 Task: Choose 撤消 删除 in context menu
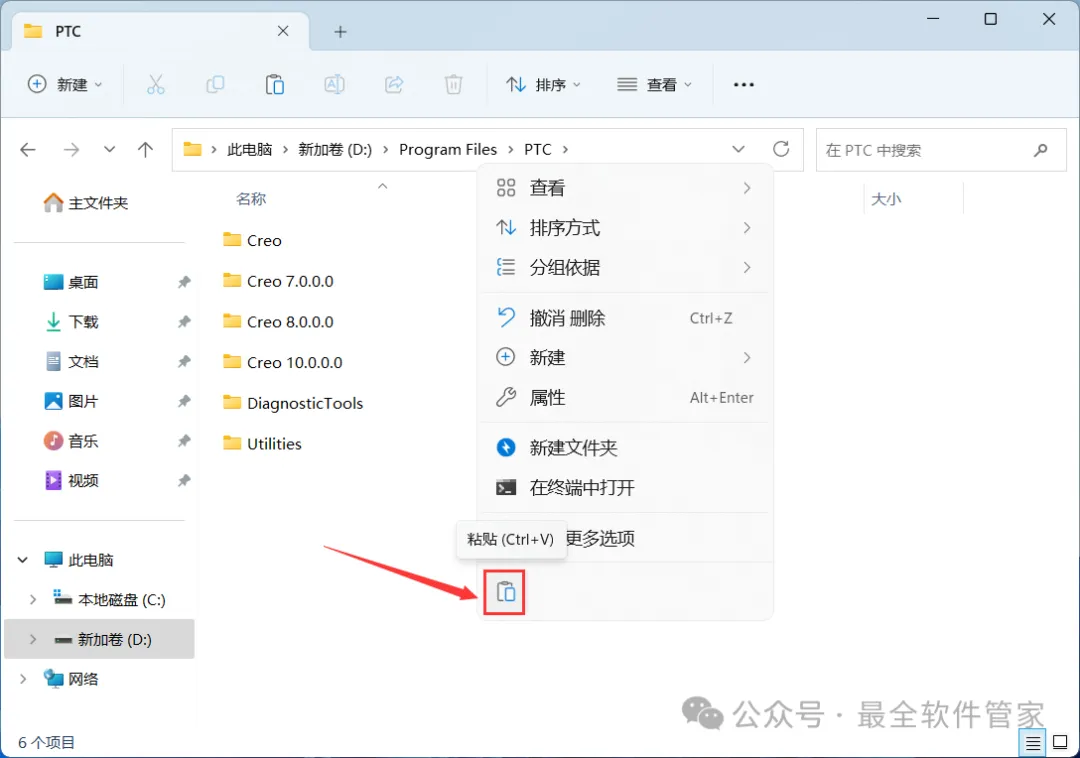pyautogui.click(x=624, y=318)
